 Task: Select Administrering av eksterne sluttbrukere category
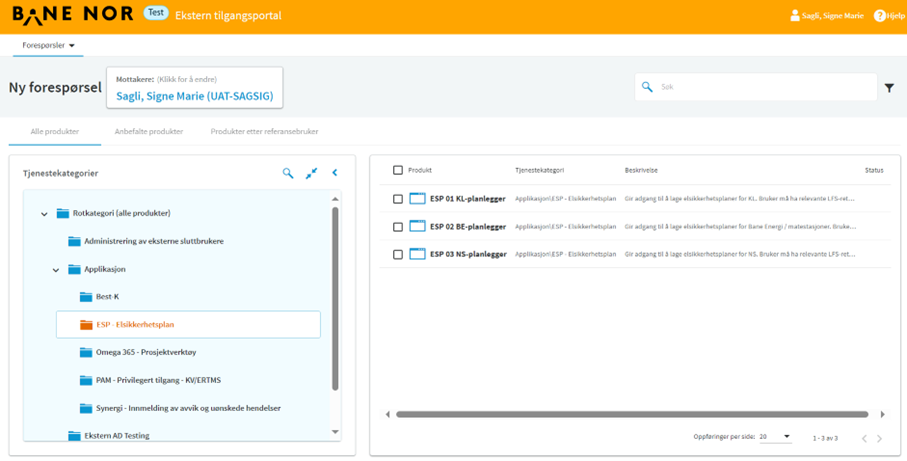coord(154,241)
